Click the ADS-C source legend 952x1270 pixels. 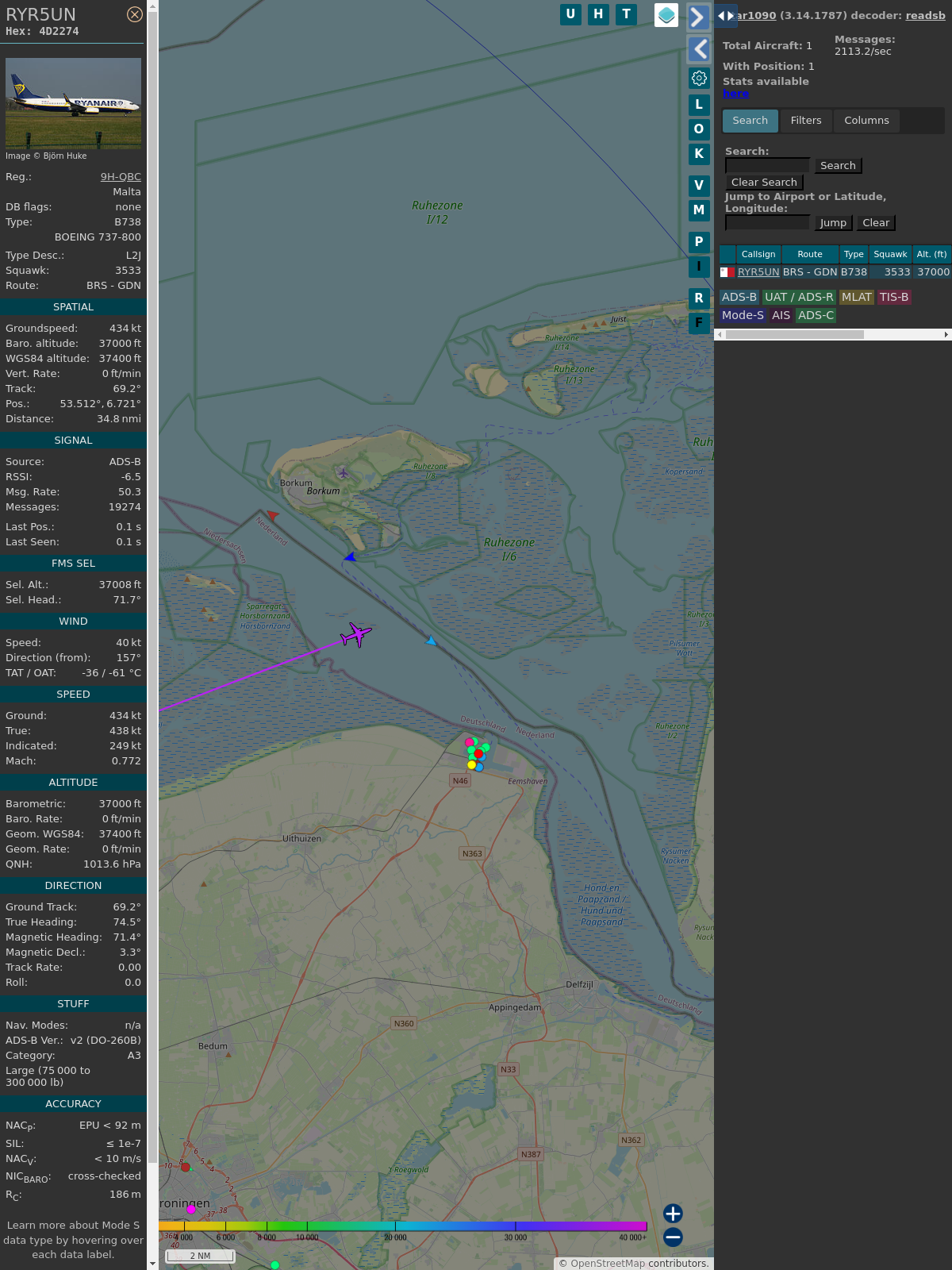816,315
